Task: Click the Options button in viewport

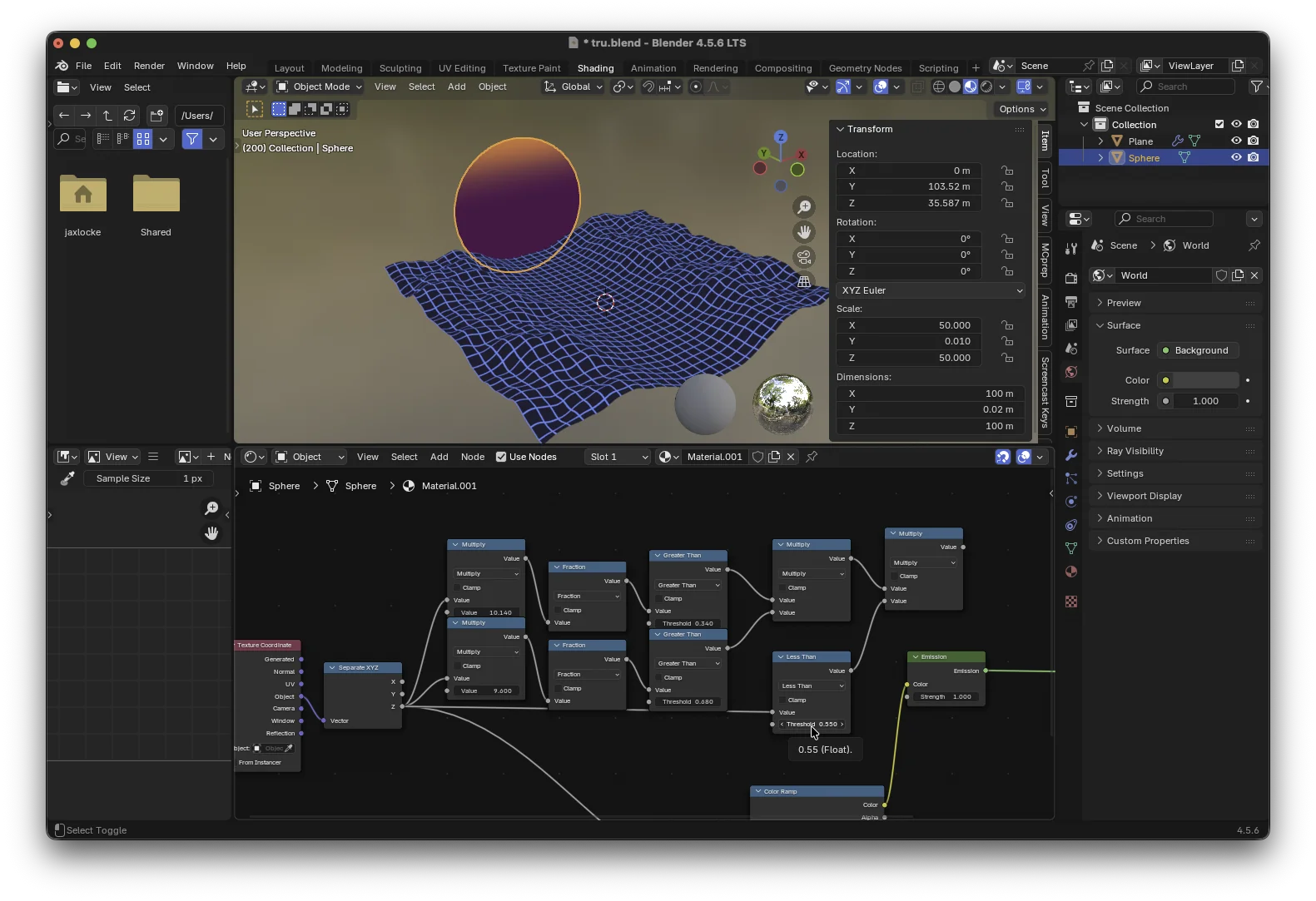Action: coord(1021,109)
